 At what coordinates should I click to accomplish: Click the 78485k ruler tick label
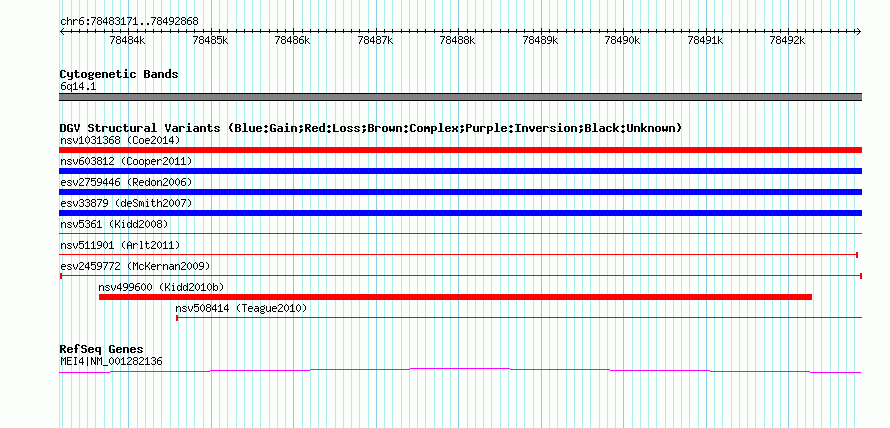[x=211, y=40]
